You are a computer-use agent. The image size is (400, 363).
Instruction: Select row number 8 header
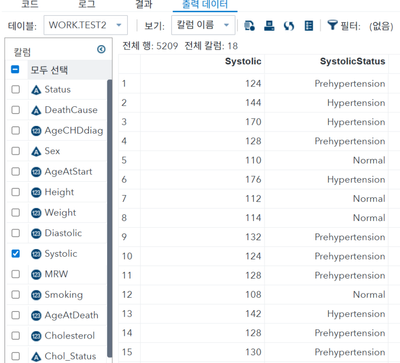pos(124,218)
